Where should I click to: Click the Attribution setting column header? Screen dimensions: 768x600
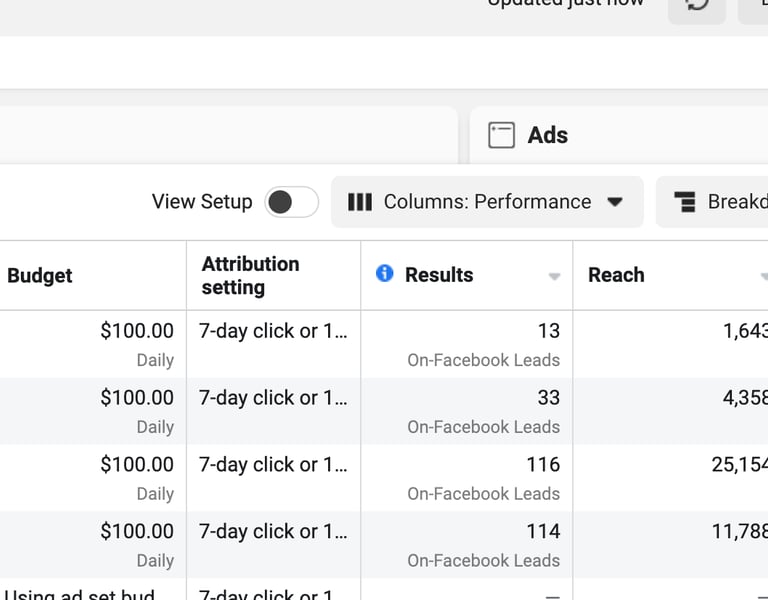[x=250, y=275]
